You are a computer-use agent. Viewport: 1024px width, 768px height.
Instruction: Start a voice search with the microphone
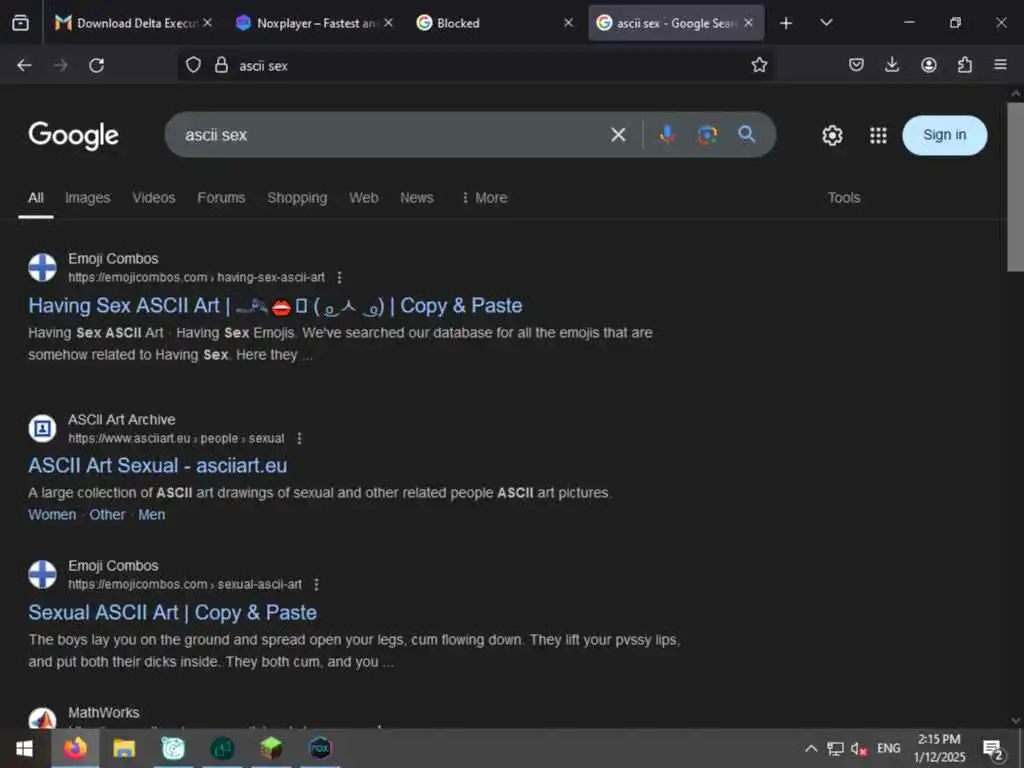tap(667, 135)
